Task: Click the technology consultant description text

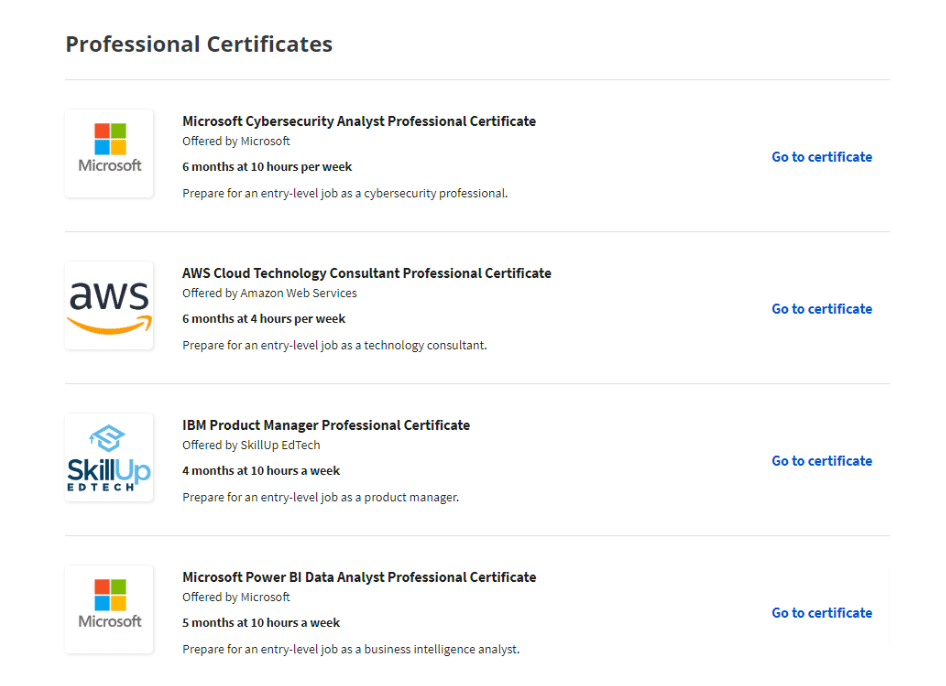Action: pyautogui.click(x=335, y=346)
